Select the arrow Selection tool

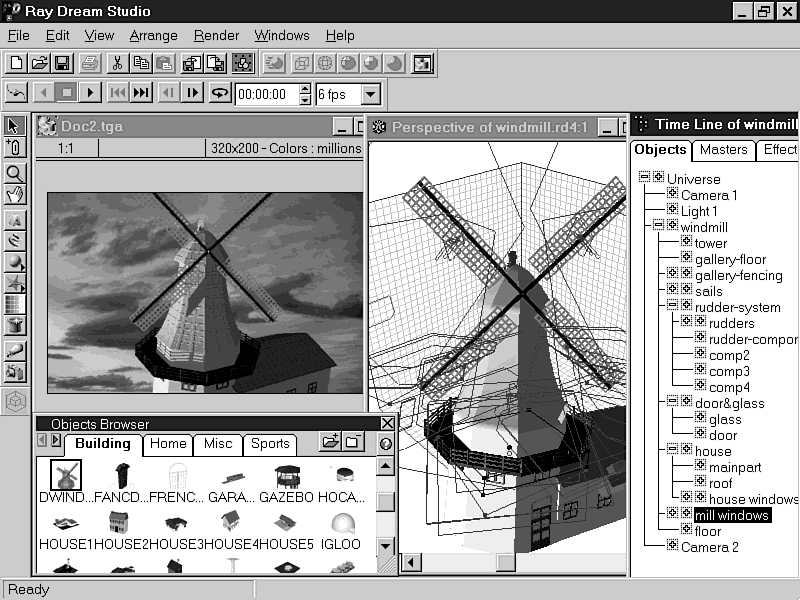point(15,126)
